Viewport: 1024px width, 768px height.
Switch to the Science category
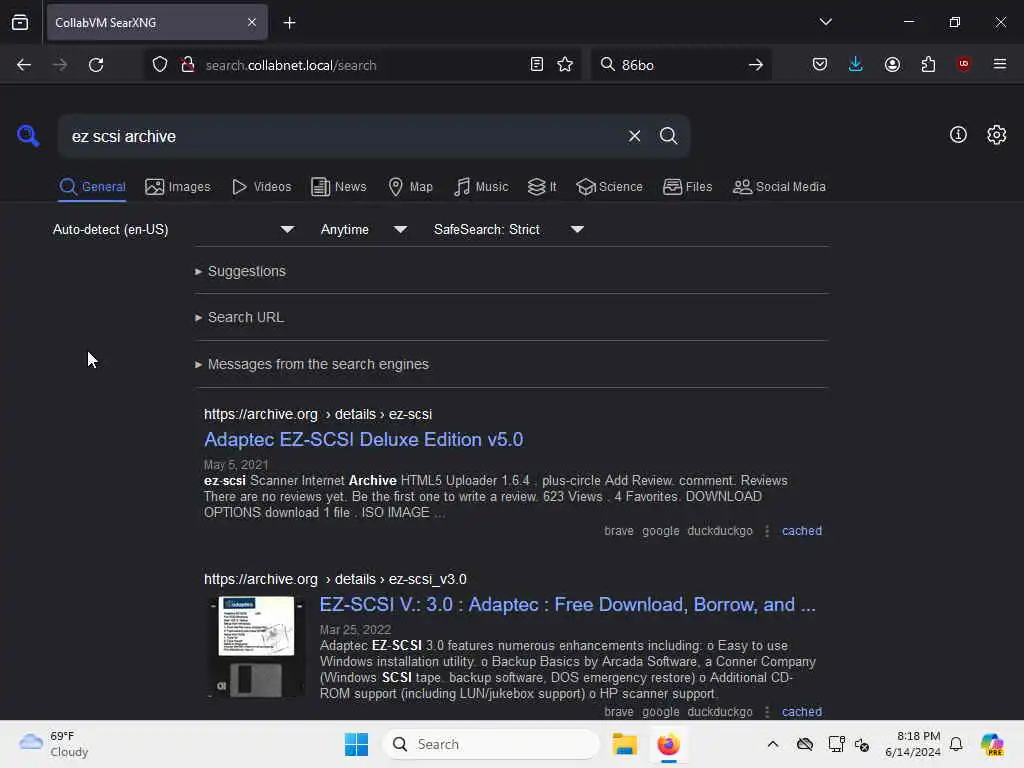click(610, 187)
